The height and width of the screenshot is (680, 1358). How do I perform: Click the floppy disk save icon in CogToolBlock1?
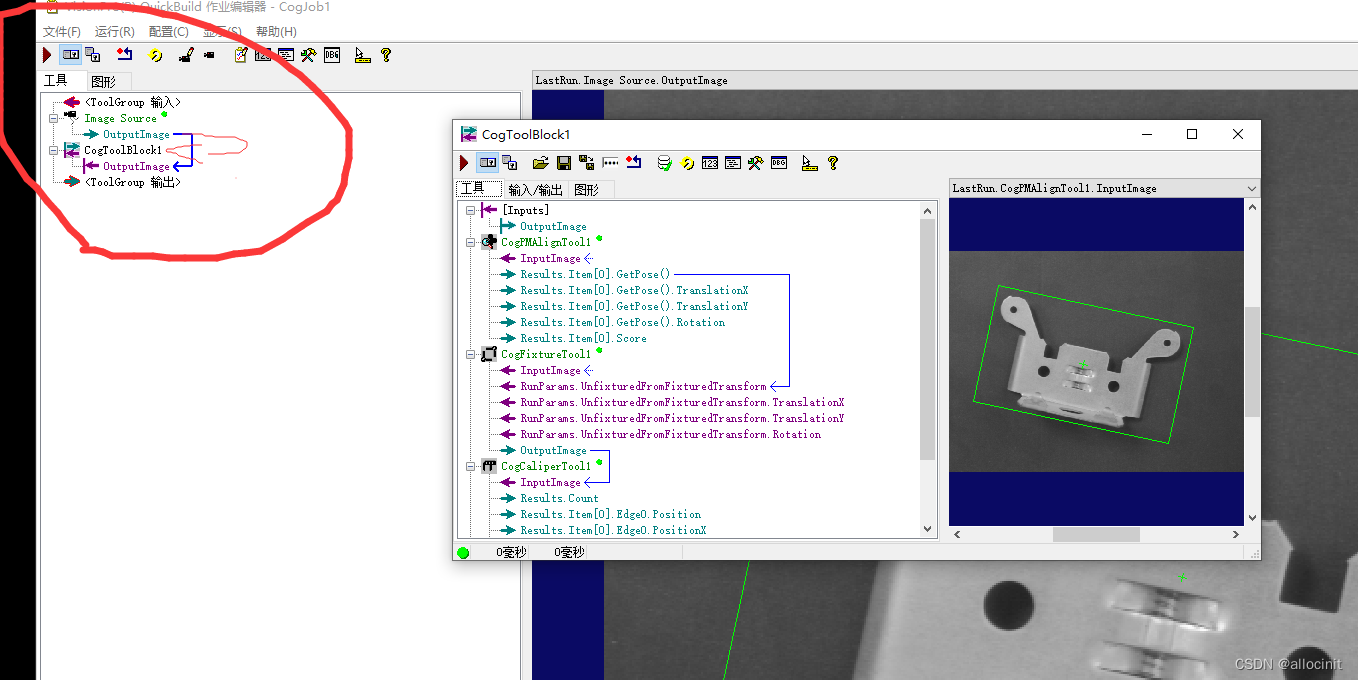coord(564,163)
